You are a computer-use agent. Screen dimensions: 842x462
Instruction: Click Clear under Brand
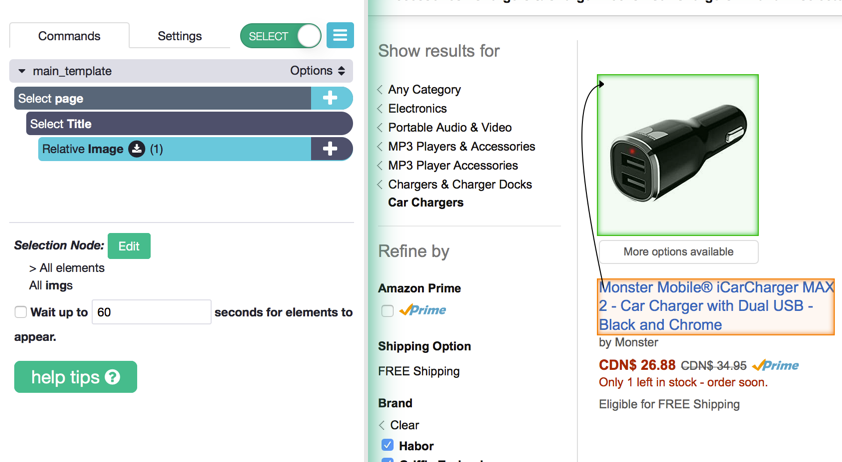point(404,425)
